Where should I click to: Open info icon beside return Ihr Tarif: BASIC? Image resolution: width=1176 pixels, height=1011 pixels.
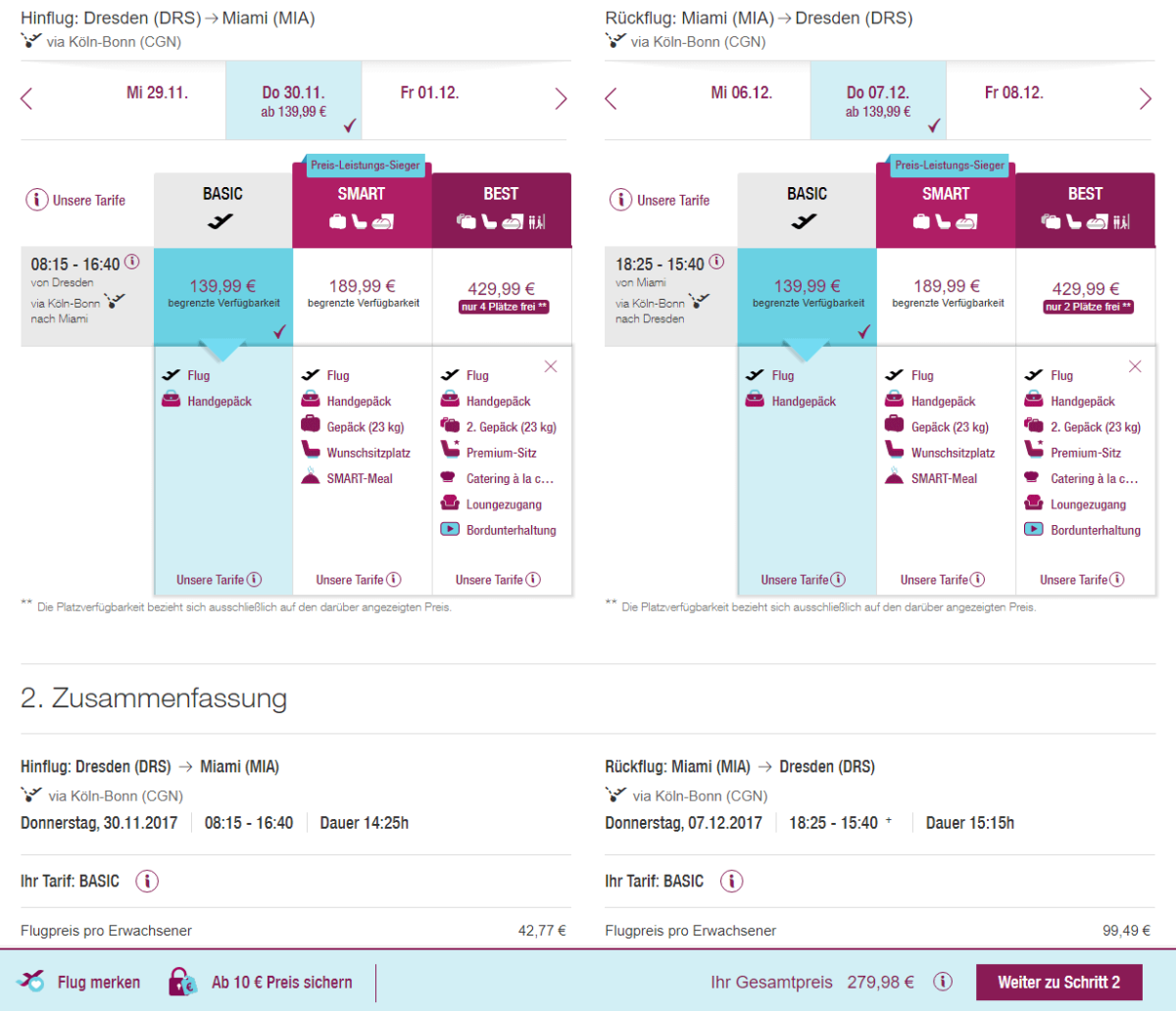pyautogui.click(x=731, y=881)
